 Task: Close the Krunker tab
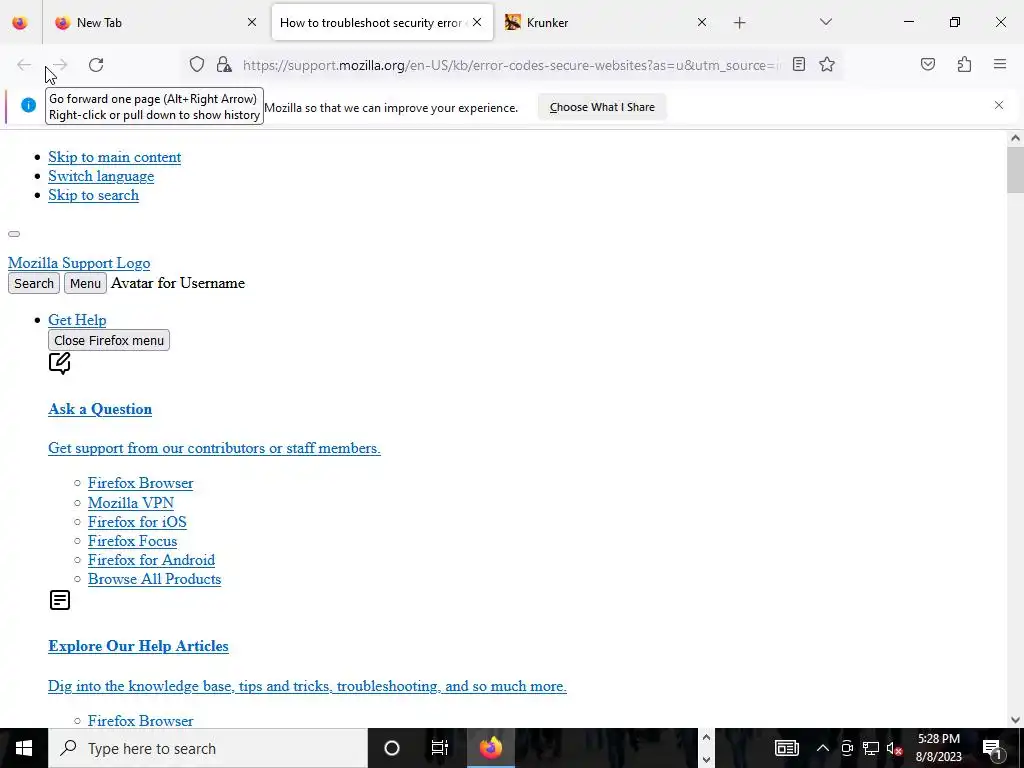[x=702, y=22]
